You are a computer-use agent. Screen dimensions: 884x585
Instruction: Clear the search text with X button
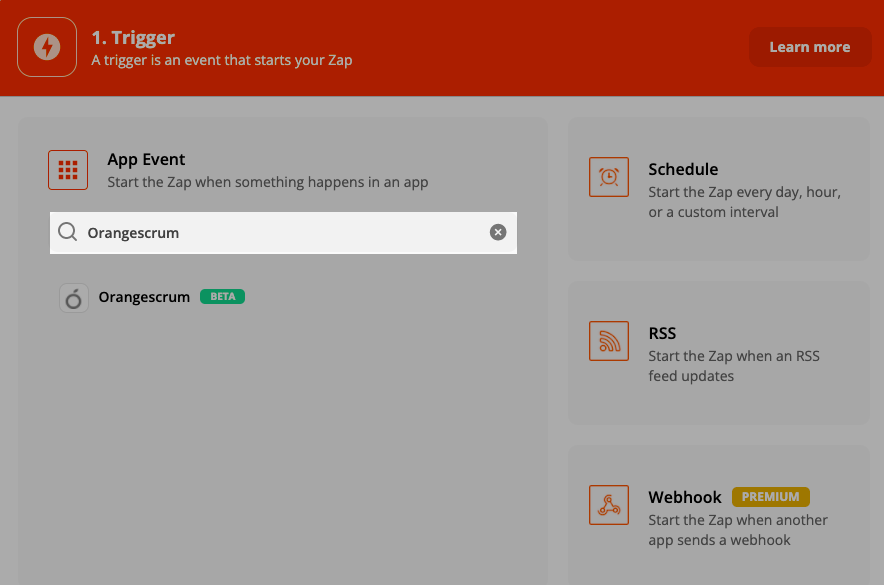tap(498, 232)
